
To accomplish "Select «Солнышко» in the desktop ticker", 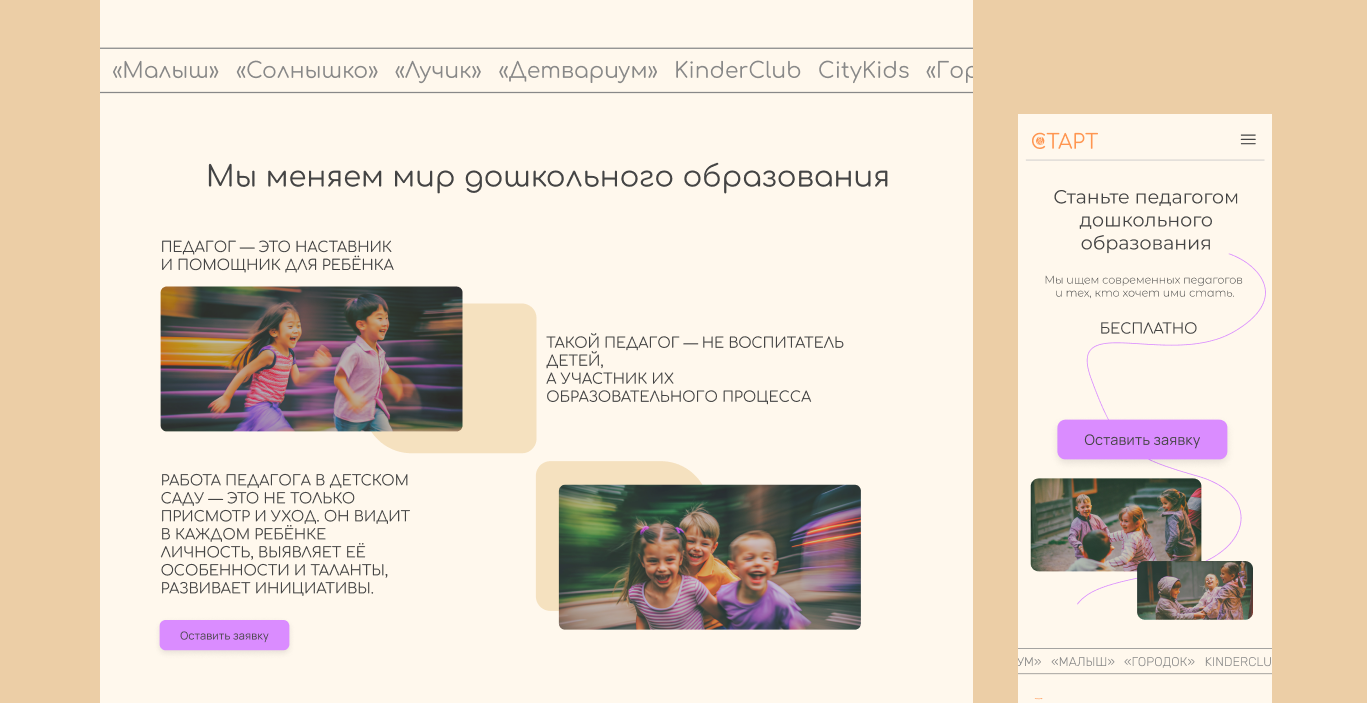I will pyautogui.click(x=306, y=71).
